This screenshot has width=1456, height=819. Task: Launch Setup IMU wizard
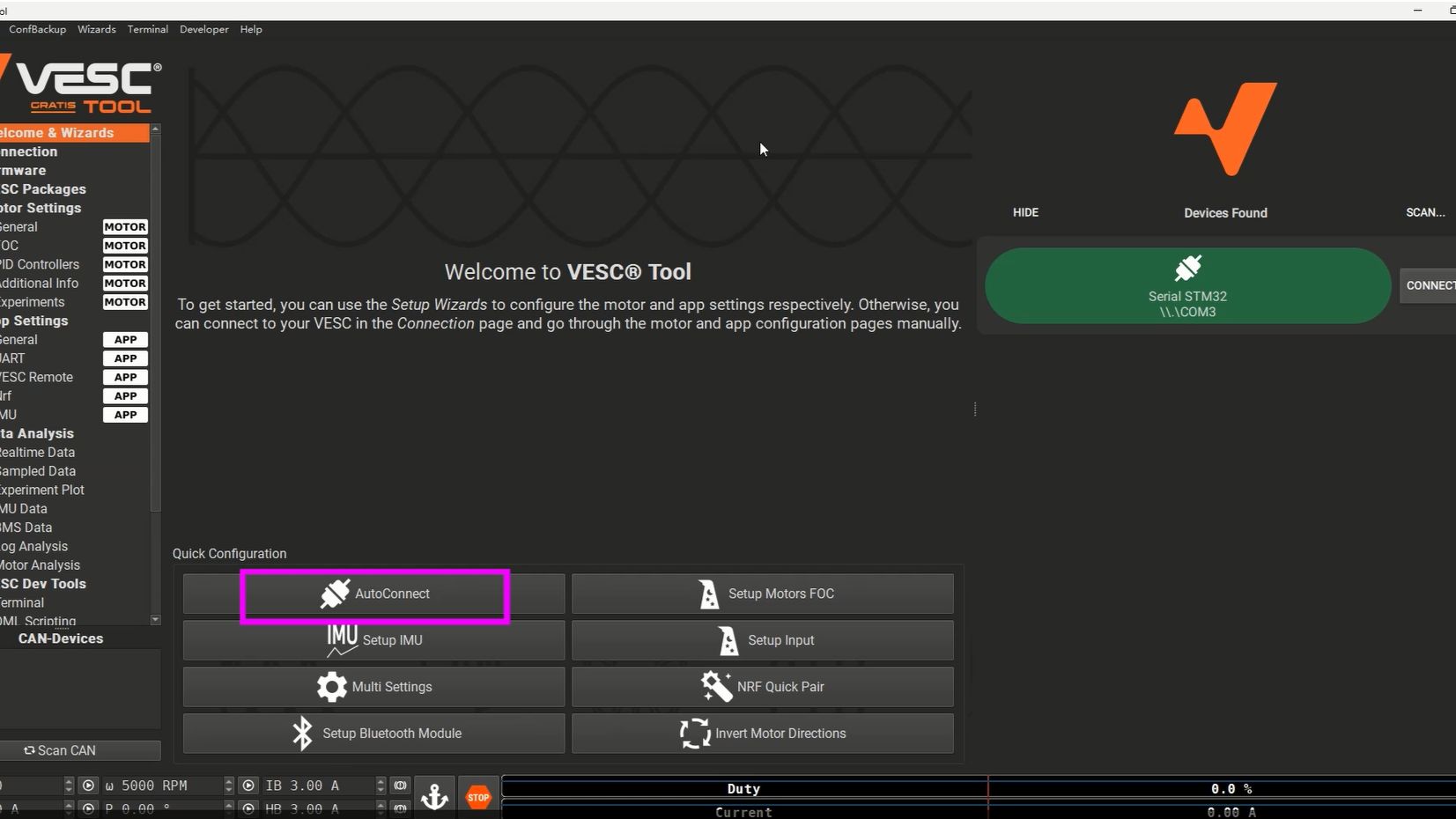pyautogui.click(x=373, y=640)
